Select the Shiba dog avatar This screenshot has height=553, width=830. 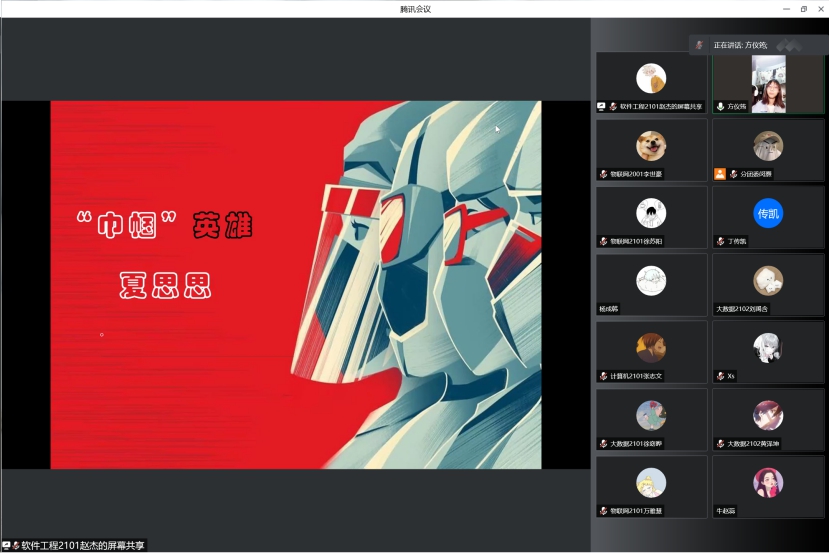651,146
